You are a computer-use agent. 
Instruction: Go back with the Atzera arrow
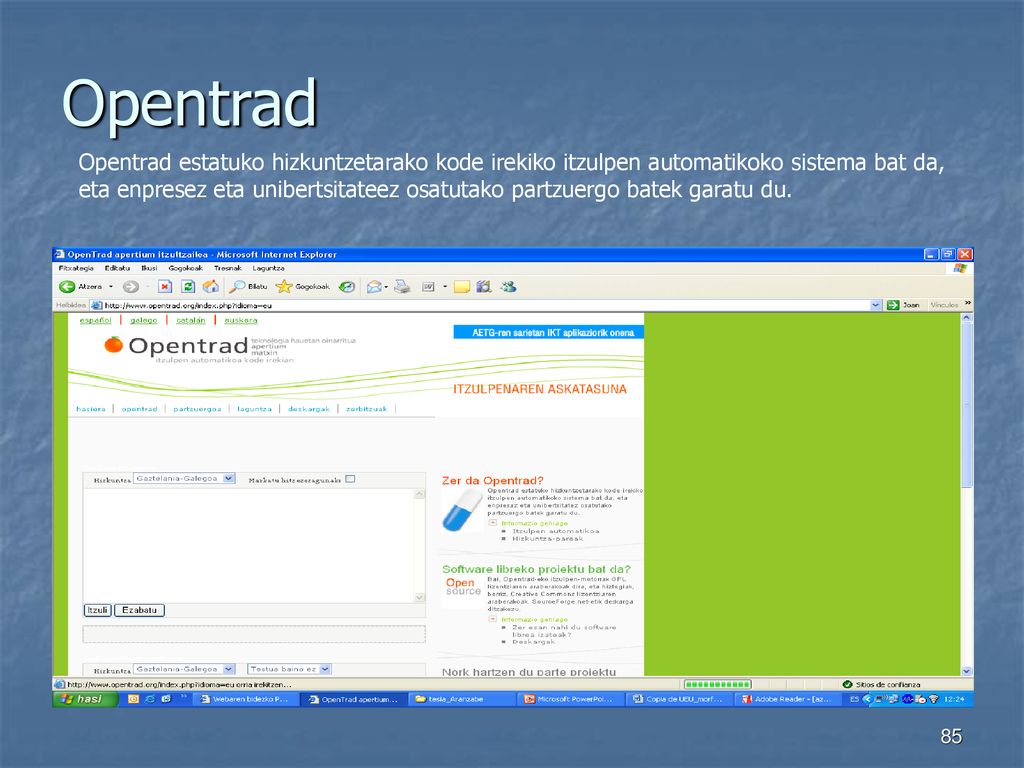tap(67, 286)
